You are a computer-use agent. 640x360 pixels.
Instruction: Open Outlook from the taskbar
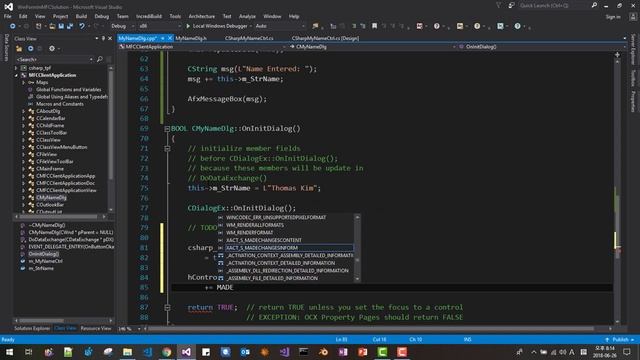[245, 352]
